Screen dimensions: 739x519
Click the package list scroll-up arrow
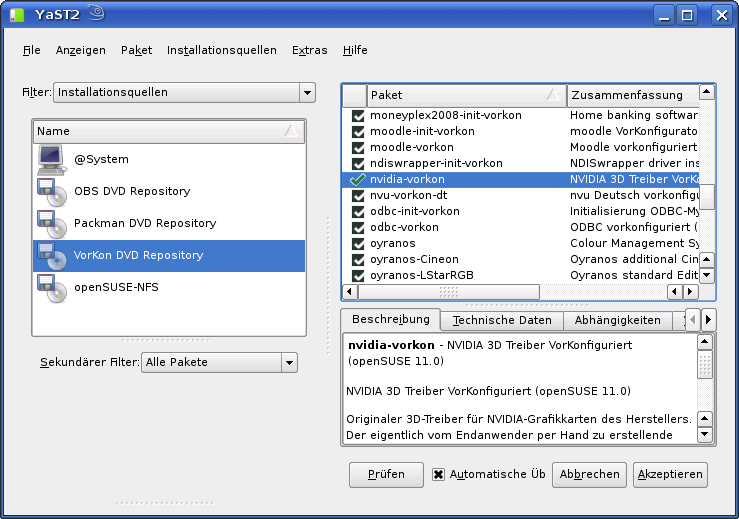point(706,92)
